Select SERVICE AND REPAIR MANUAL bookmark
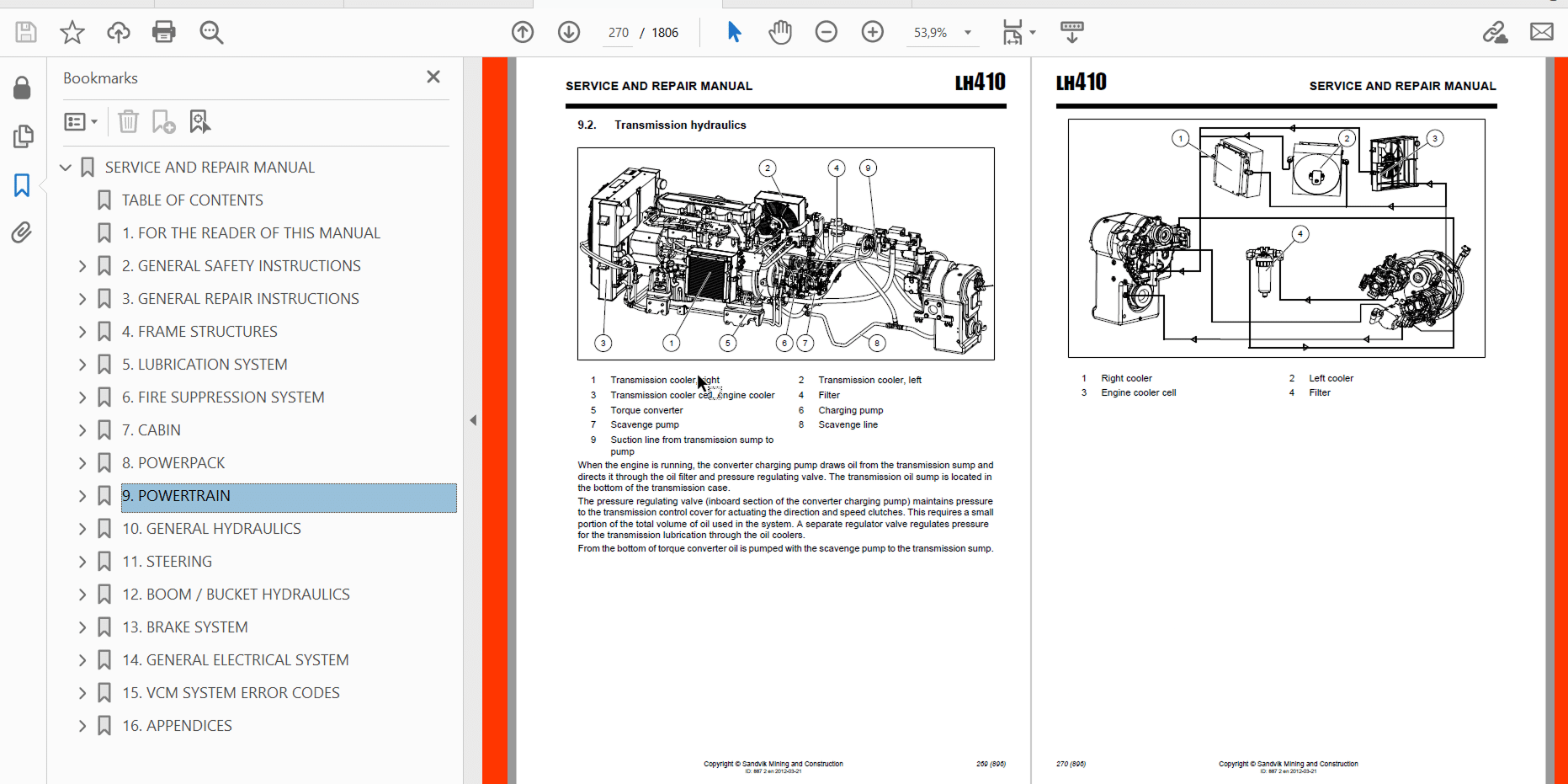This screenshot has width=1568, height=784. [210, 168]
